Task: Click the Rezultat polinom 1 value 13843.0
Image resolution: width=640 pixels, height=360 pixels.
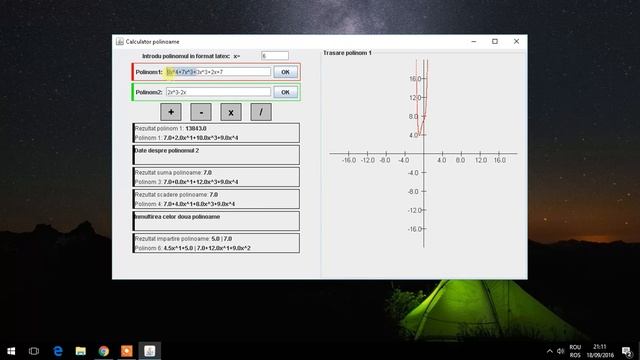Action: (x=196, y=129)
